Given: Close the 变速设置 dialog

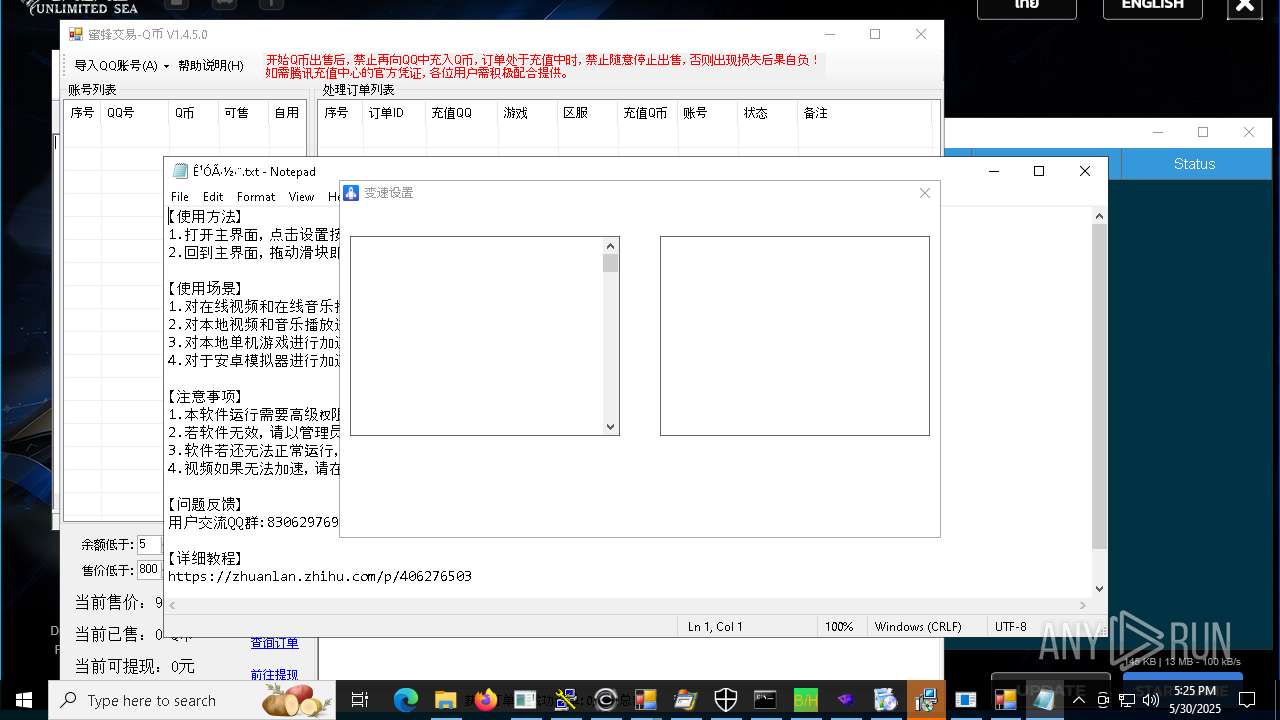Looking at the screenshot, I should click(924, 193).
